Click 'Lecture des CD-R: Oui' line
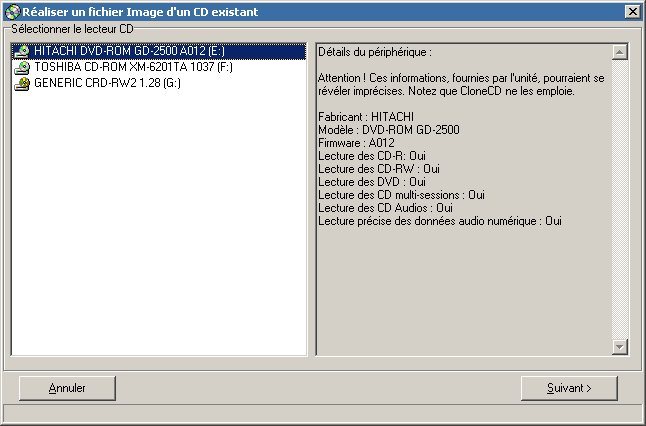The height and width of the screenshot is (426, 646). [x=372, y=156]
